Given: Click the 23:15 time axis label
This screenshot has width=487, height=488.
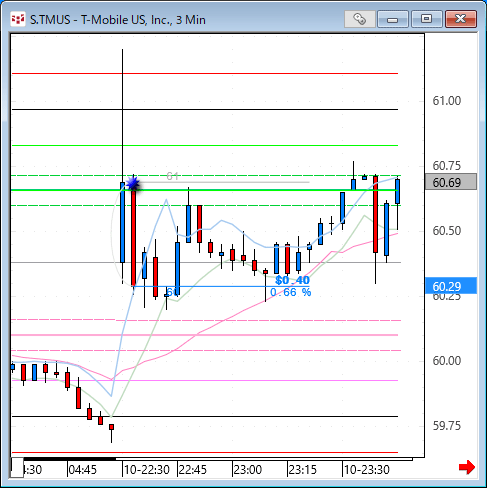Looking at the screenshot, I should 303,470.
